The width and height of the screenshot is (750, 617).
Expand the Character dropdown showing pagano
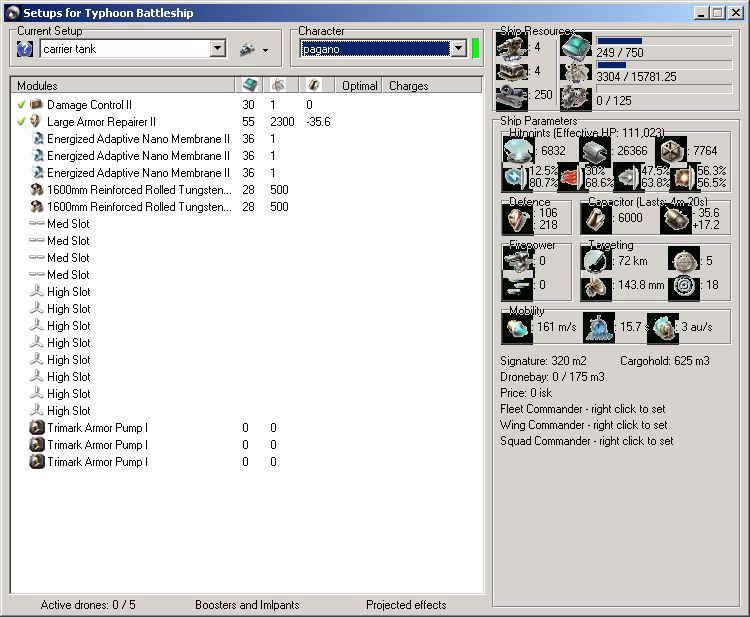coord(458,49)
